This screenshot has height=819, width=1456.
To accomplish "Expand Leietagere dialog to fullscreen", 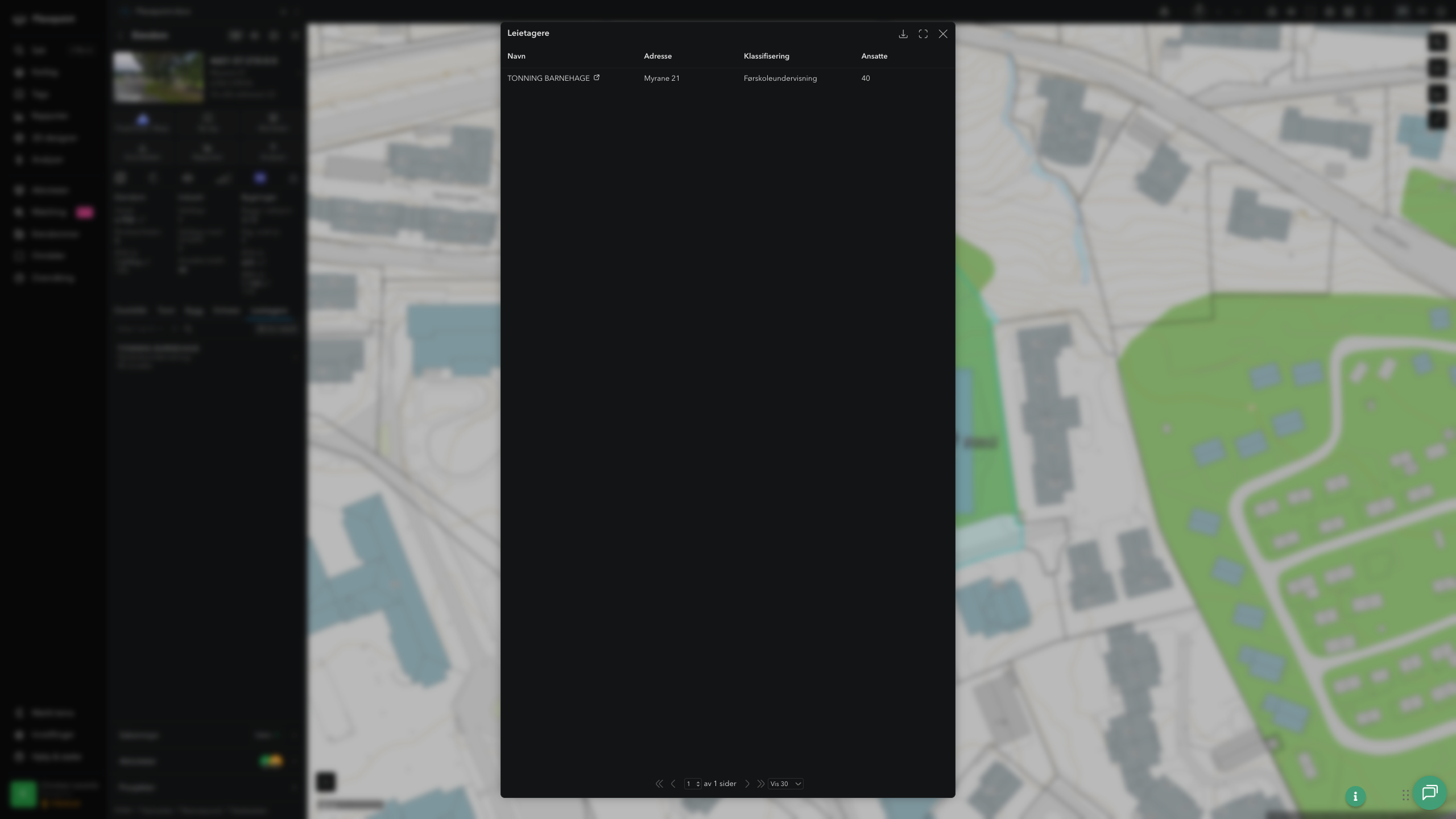I will [x=923, y=34].
